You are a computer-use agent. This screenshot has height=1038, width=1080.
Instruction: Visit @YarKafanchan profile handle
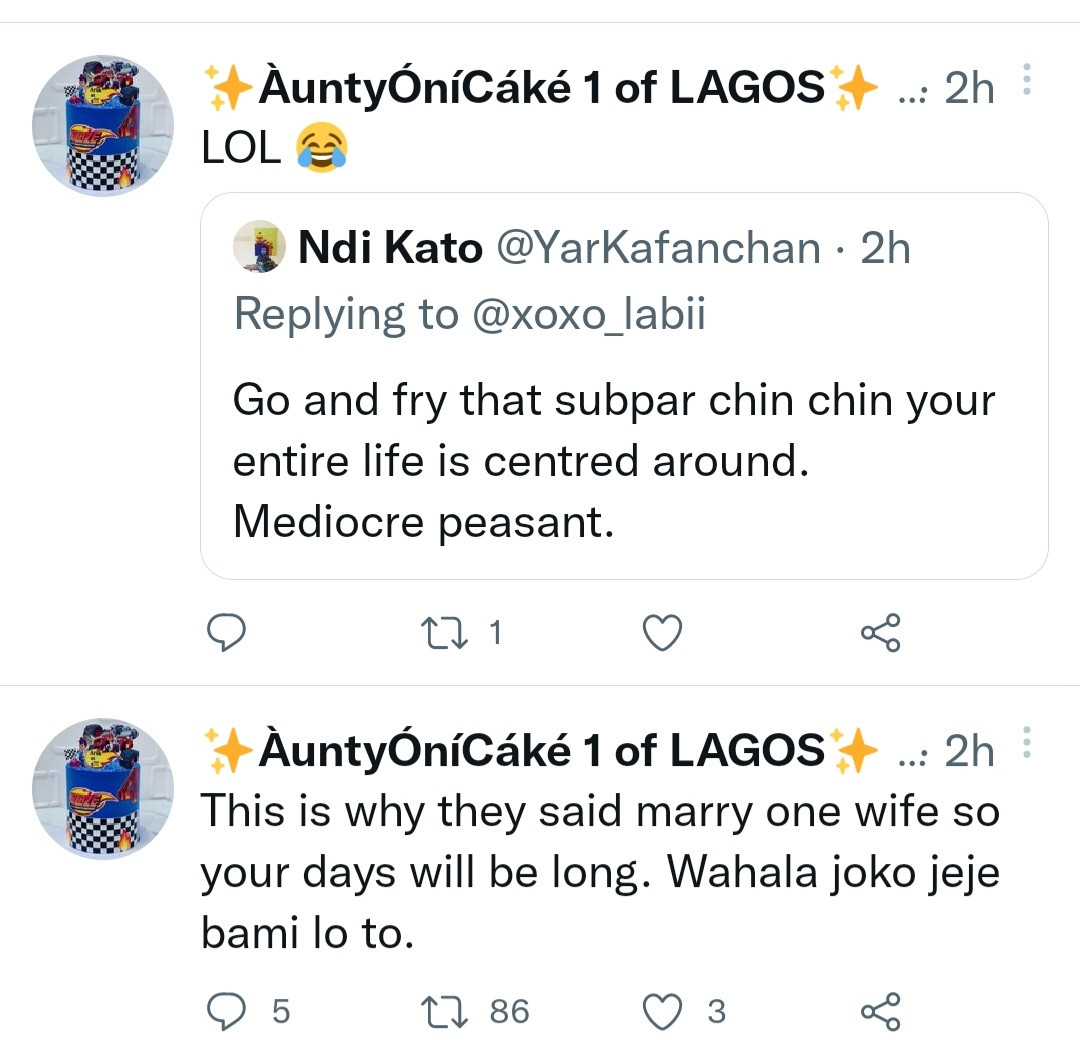click(658, 248)
